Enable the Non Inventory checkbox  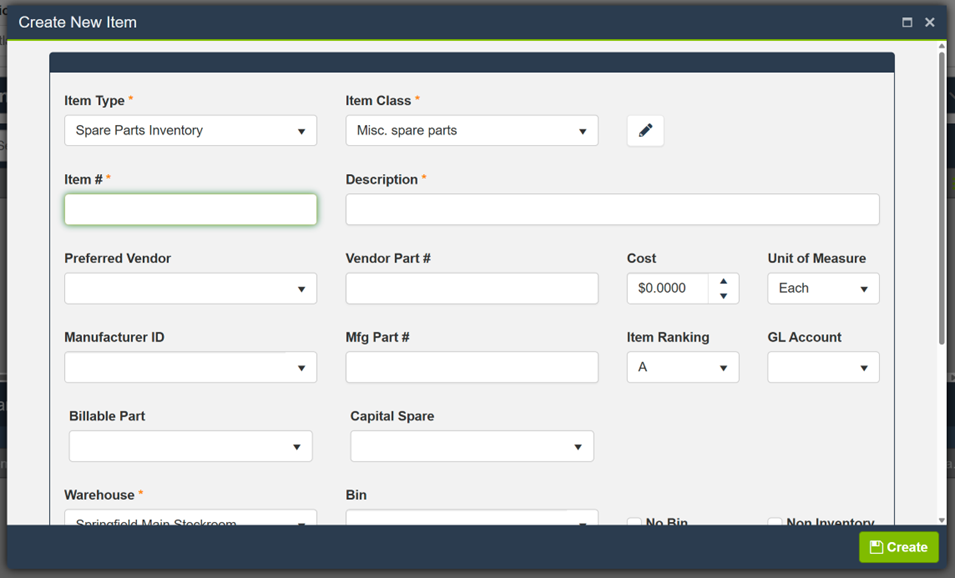[x=775, y=522]
